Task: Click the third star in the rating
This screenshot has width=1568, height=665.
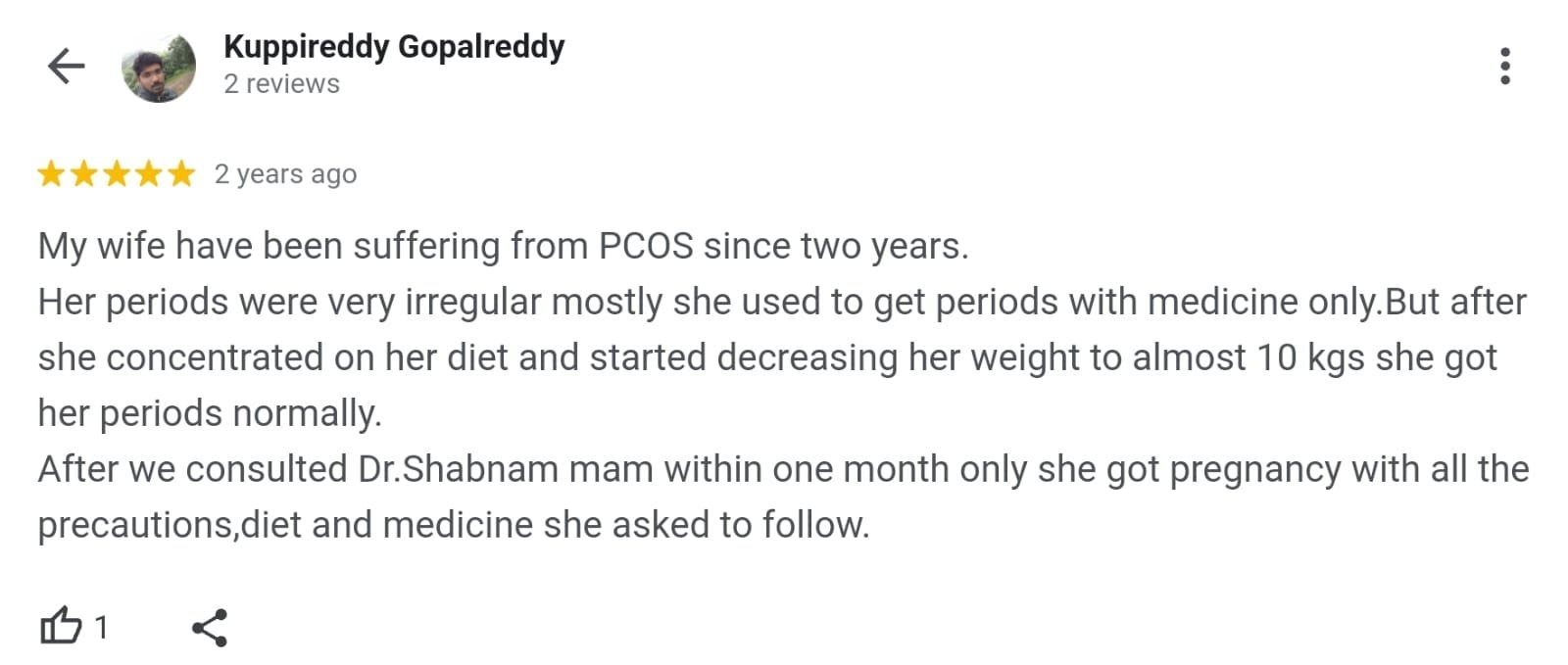Action: 116,173
